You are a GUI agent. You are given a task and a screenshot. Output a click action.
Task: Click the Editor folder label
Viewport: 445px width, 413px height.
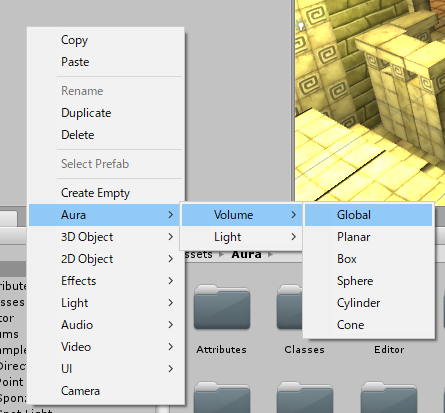coord(389,350)
